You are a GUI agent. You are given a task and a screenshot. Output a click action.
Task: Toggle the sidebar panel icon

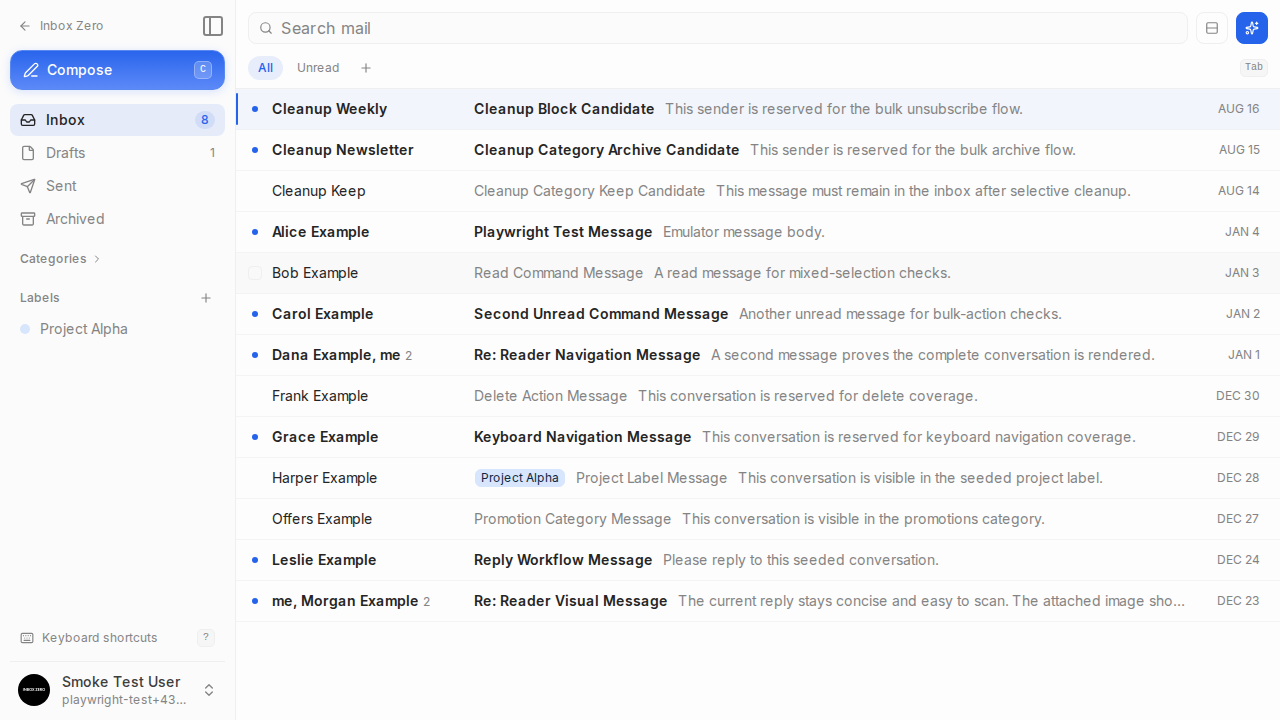tap(212, 26)
